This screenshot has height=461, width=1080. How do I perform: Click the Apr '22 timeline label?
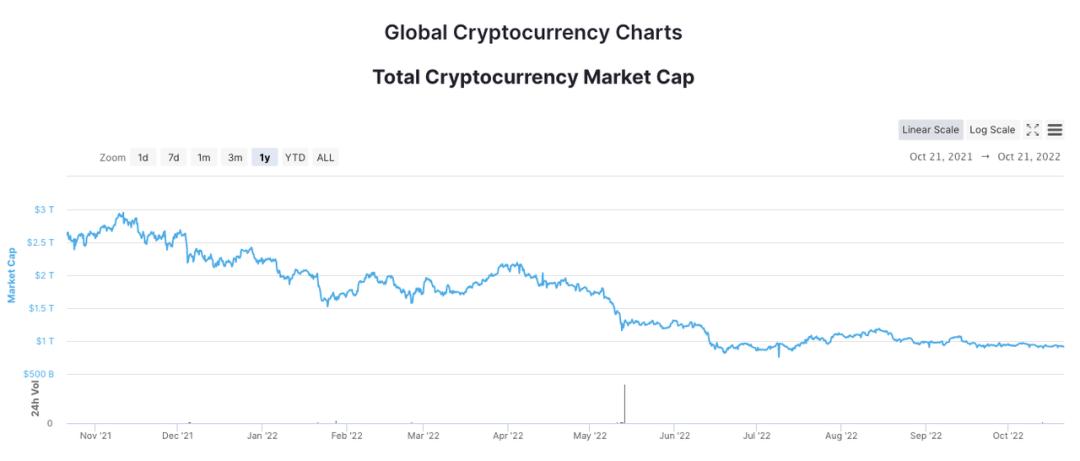(x=508, y=436)
